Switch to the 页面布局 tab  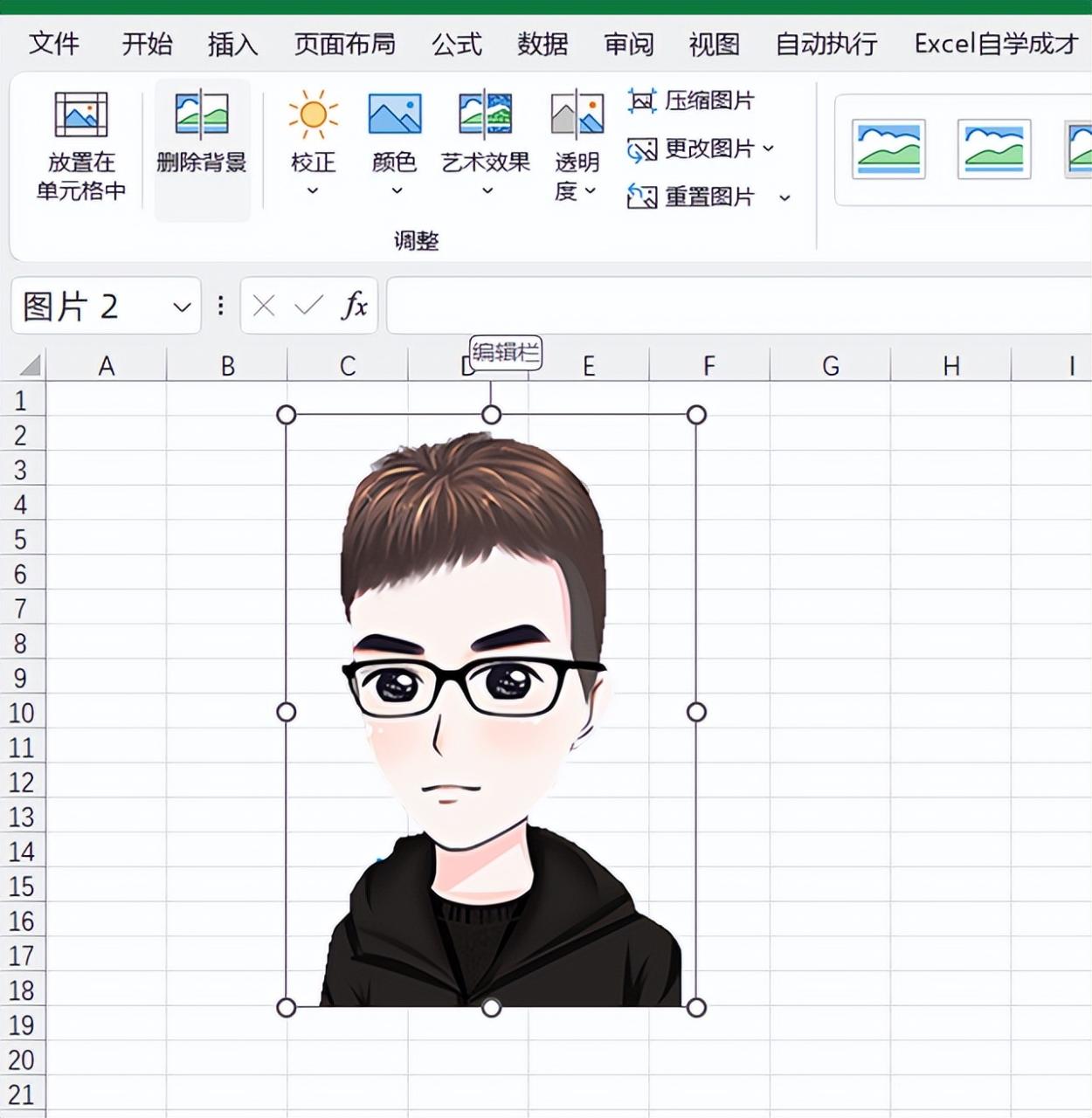pos(344,44)
